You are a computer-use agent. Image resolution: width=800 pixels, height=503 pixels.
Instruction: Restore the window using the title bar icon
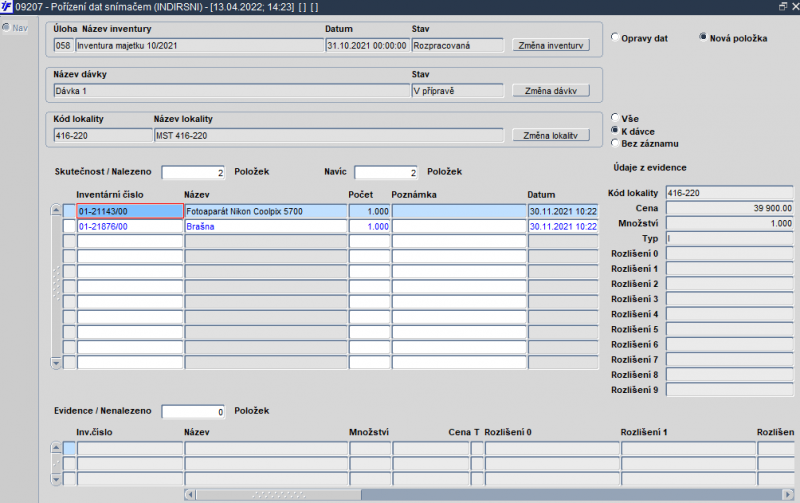tap(783, 7)
